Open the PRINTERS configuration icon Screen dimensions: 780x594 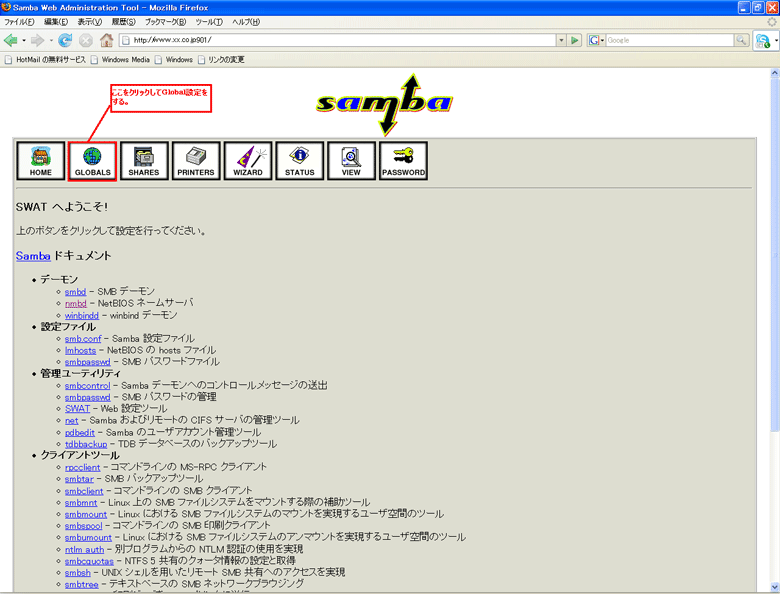196,161
